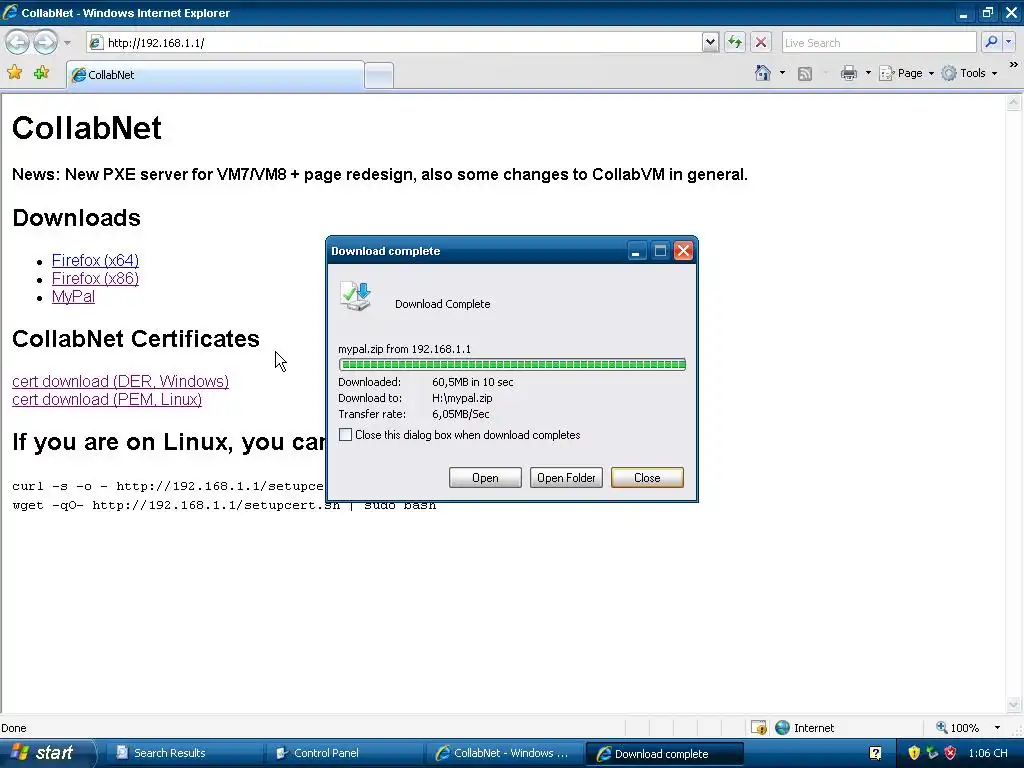Image resolution: width=1024 pixels, height=768 pixels.
Task: Switch to CollabNet Internet Explorer taskbar item
Action: pyautogui.click(x=503, y=753)
